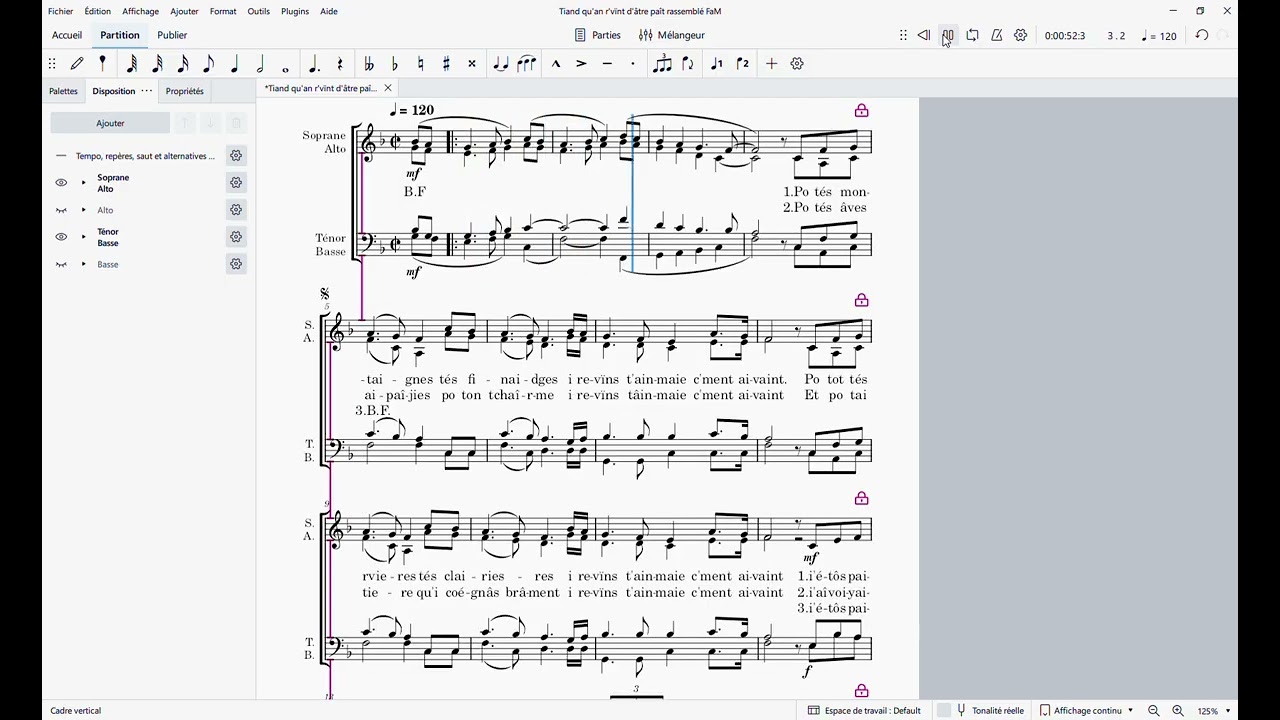Apply natural accidental
Viewport: 1280px width, 720px height.
[x=420, y=63]
